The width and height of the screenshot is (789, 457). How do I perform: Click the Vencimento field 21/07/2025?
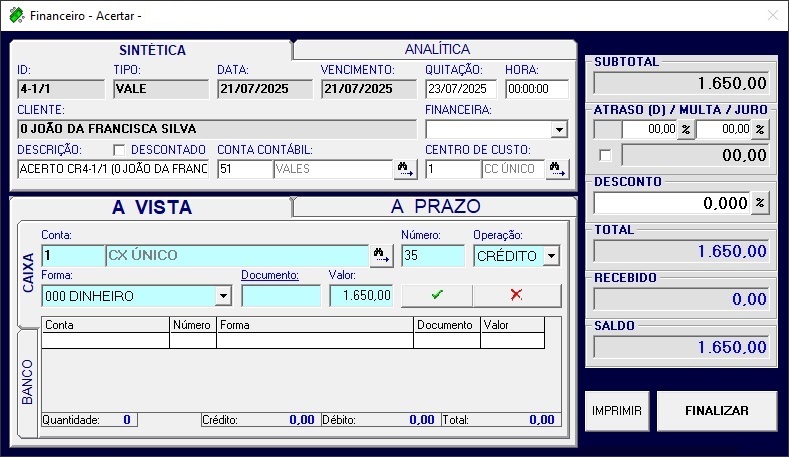369,89
